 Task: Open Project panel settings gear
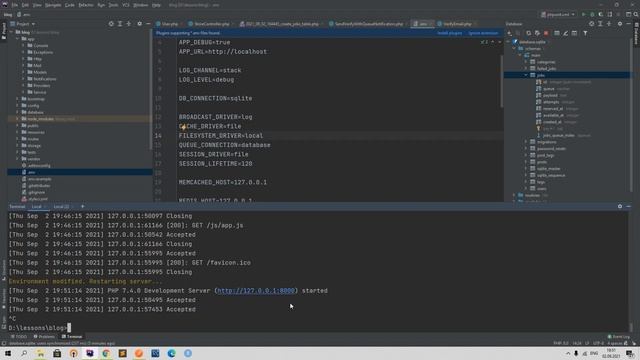pos(140,24)
